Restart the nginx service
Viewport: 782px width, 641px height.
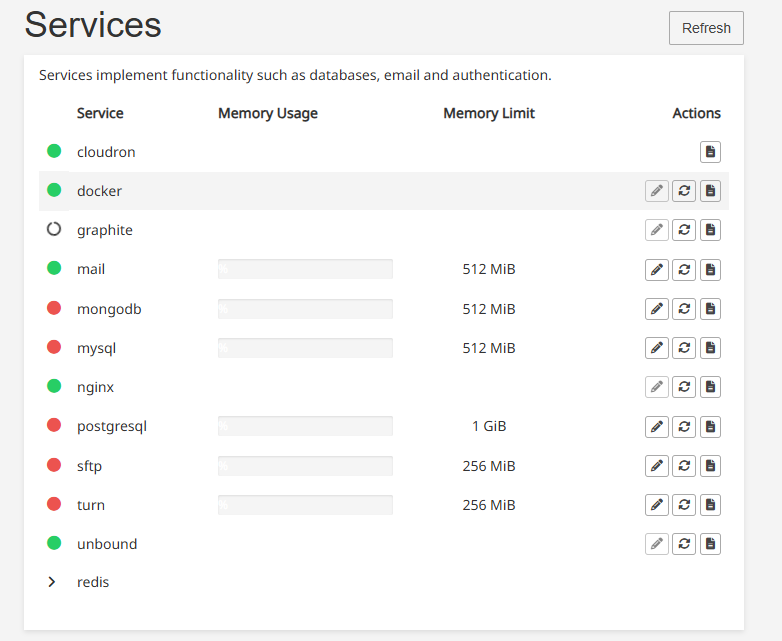(x=684, y=387)
